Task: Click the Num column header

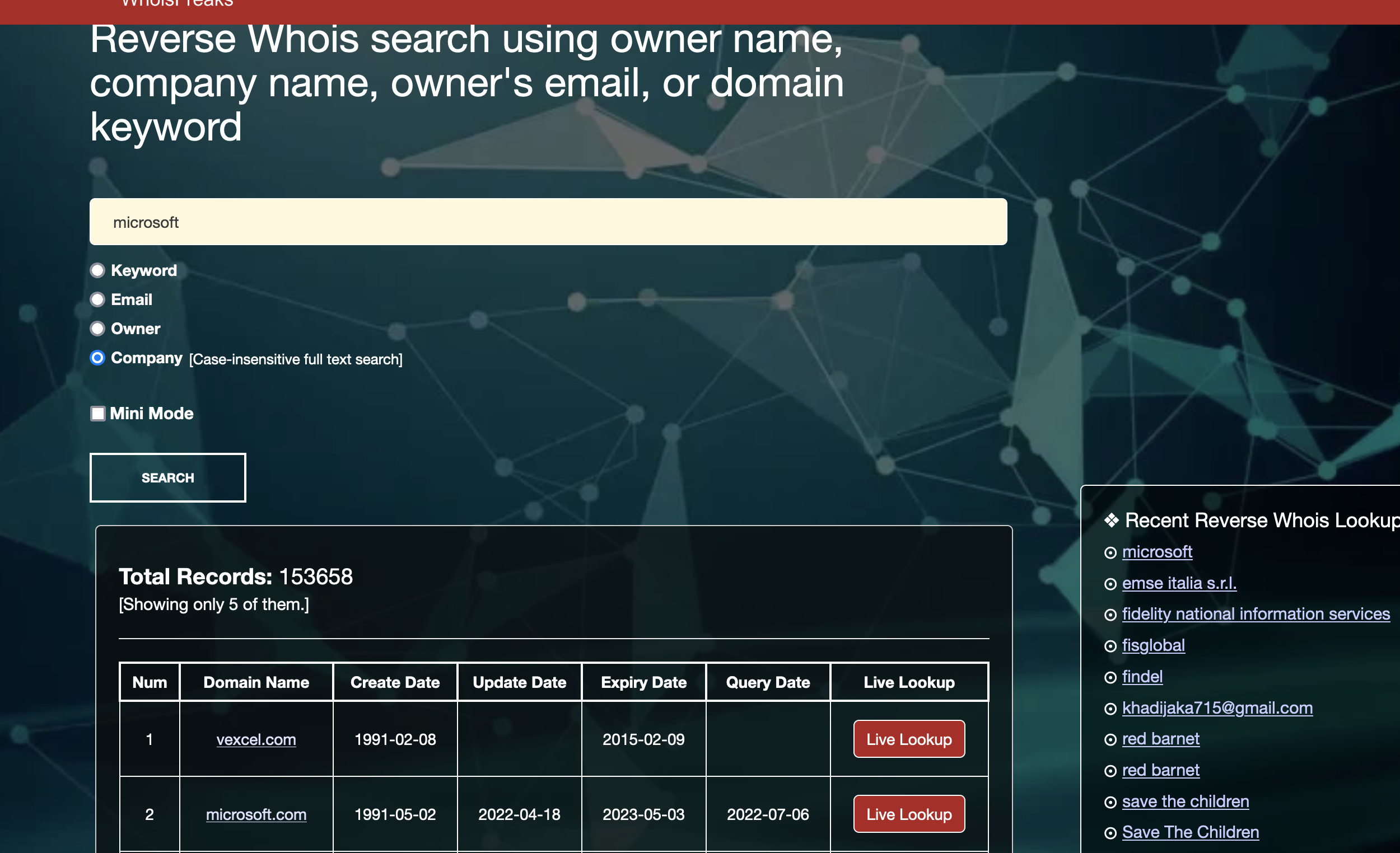Action: pyautogui.click(x=150, y=682)
